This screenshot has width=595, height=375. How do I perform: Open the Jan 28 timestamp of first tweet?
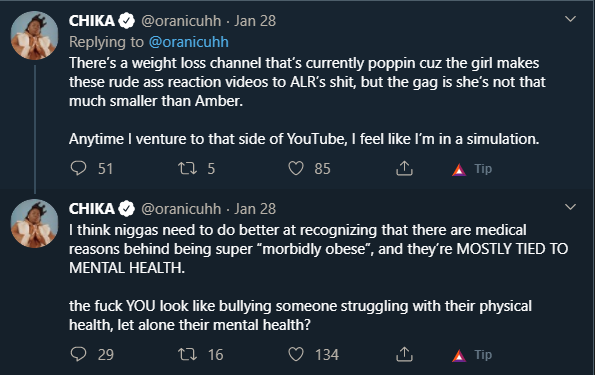point(255,21)
